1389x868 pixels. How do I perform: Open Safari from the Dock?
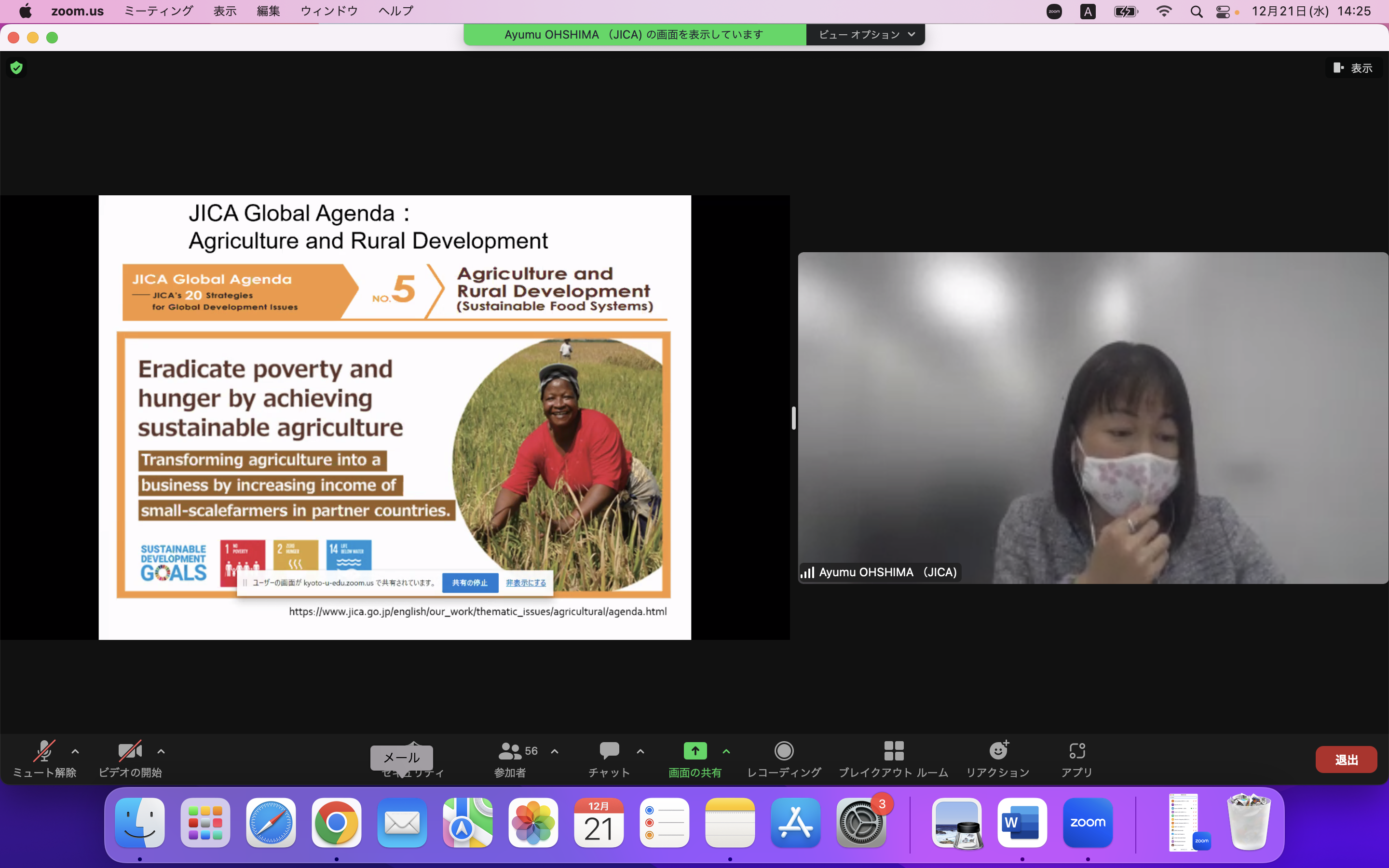(x=271, y=823)
